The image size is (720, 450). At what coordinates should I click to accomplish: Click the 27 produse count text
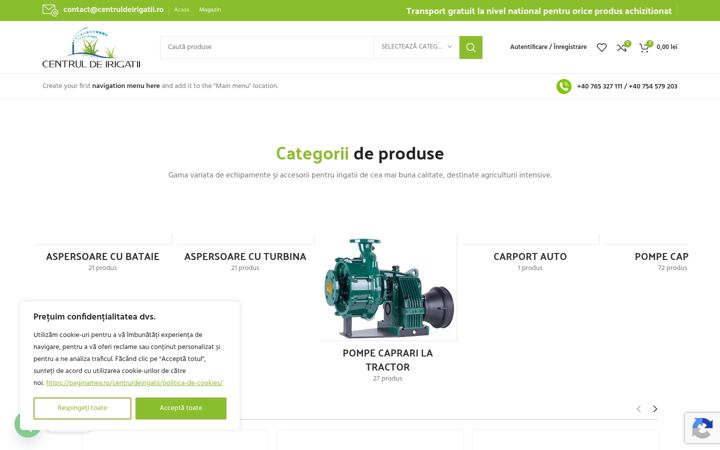(388, 379)
